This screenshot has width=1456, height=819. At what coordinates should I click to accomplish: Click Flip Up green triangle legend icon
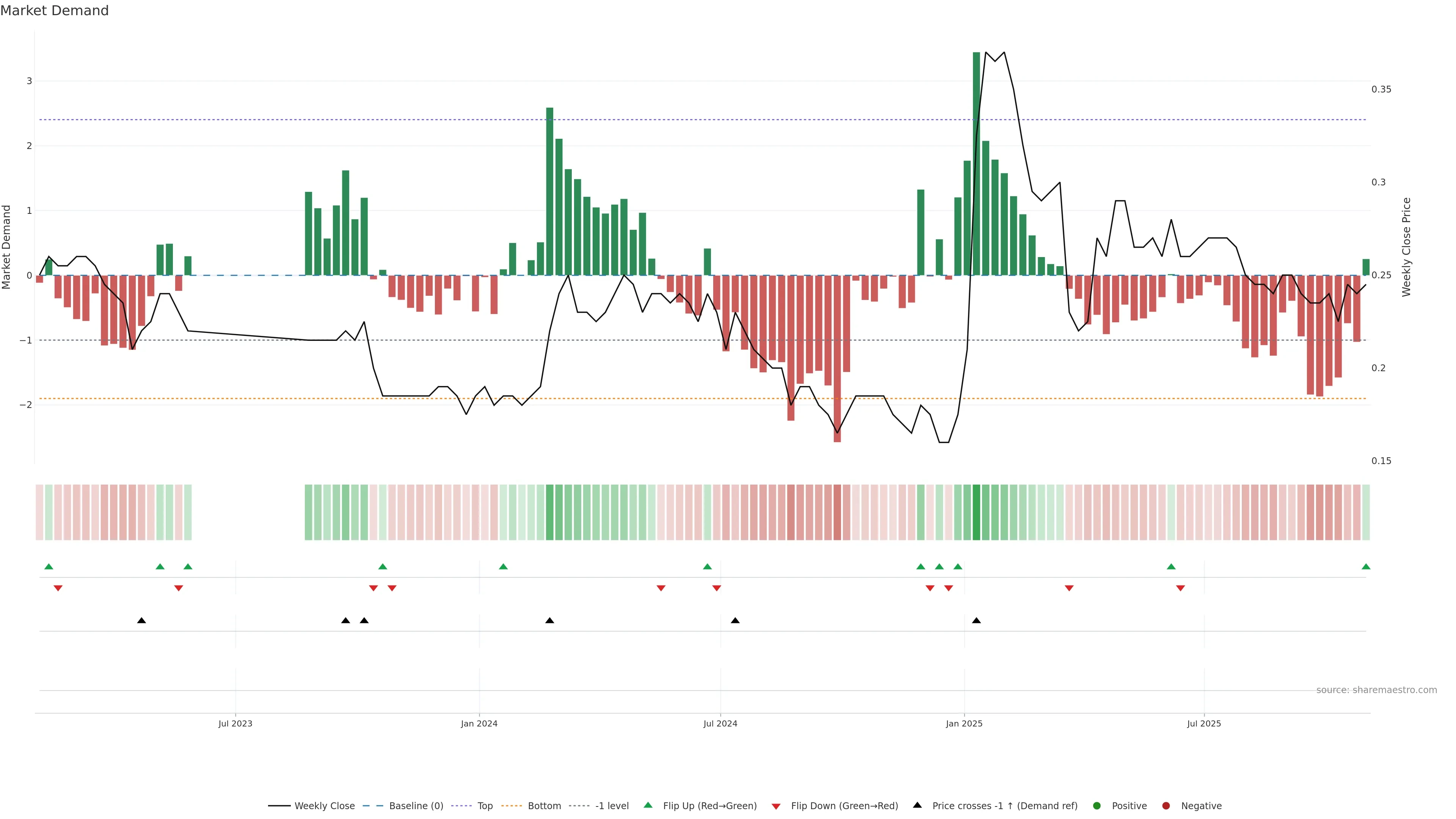648,805
